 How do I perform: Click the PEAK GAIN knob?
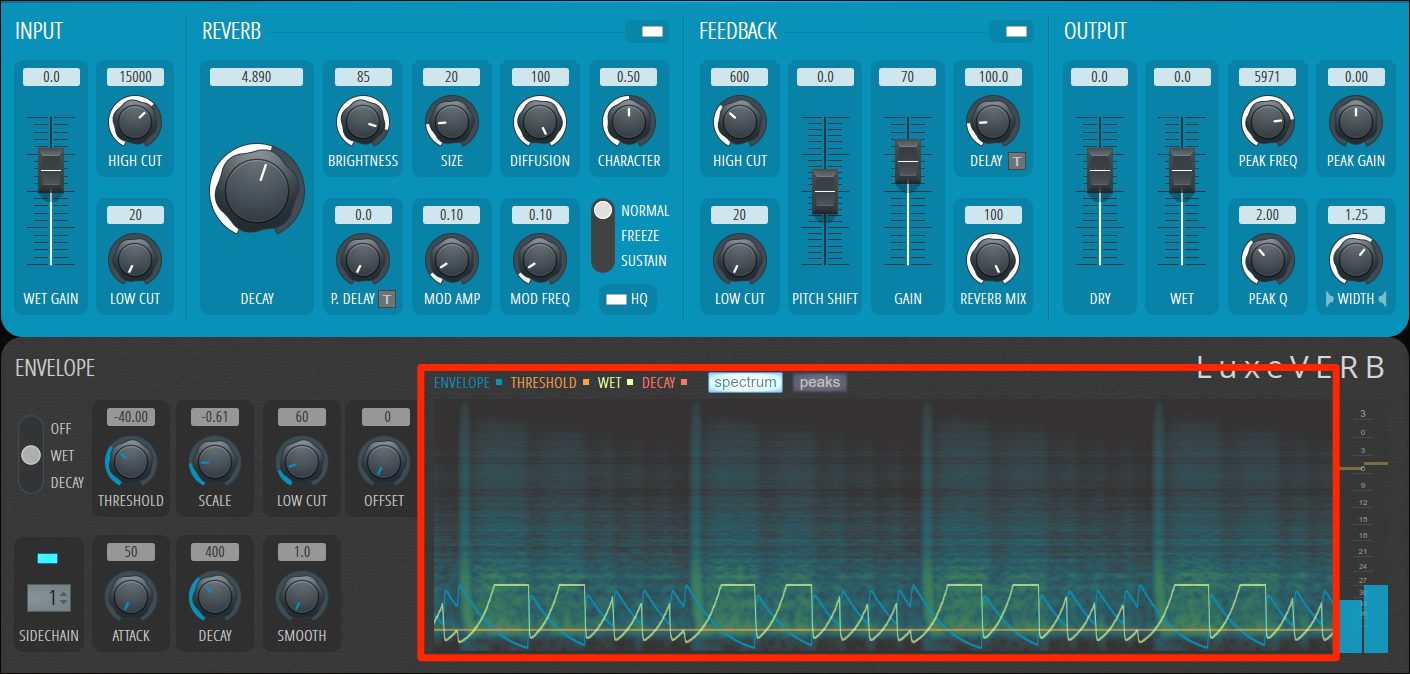pos(1356,122)
